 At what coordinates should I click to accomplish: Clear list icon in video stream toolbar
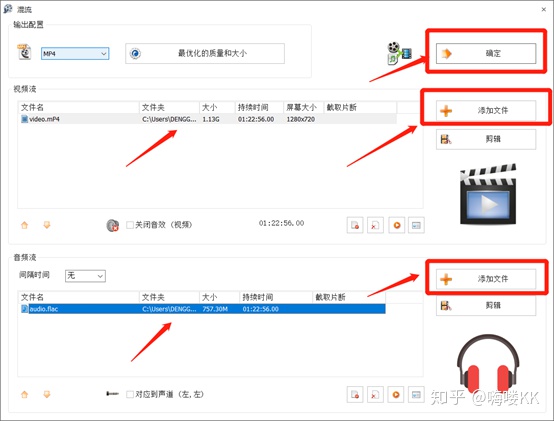click(x=375, y=225)
